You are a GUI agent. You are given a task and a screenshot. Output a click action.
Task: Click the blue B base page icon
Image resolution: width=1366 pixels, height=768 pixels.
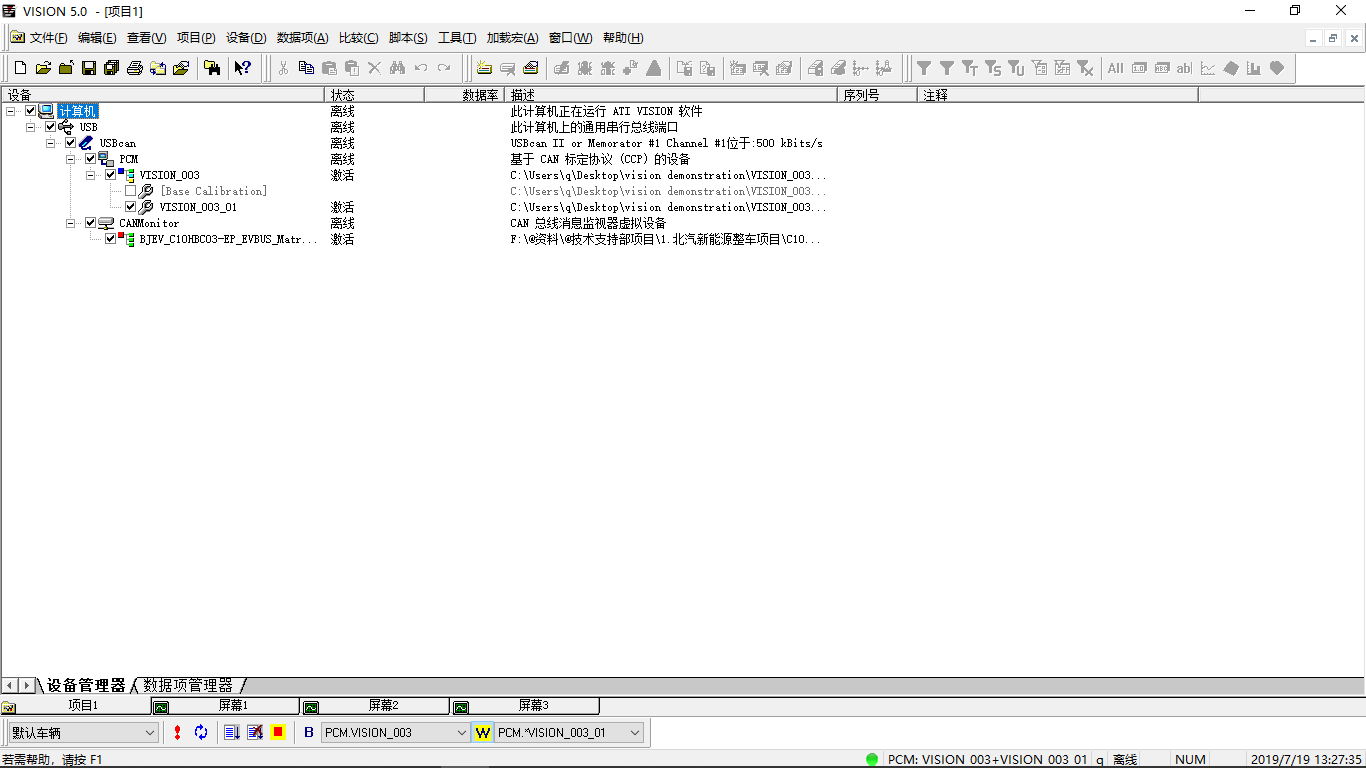pyautogui.click(x=308, y=732)
